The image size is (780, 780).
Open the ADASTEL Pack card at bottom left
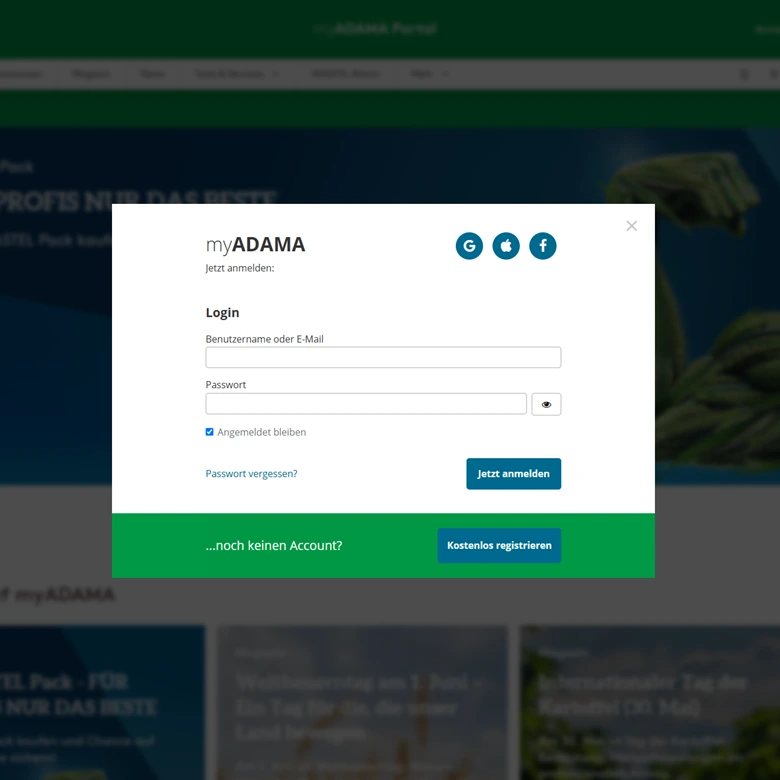pos(102,702)
